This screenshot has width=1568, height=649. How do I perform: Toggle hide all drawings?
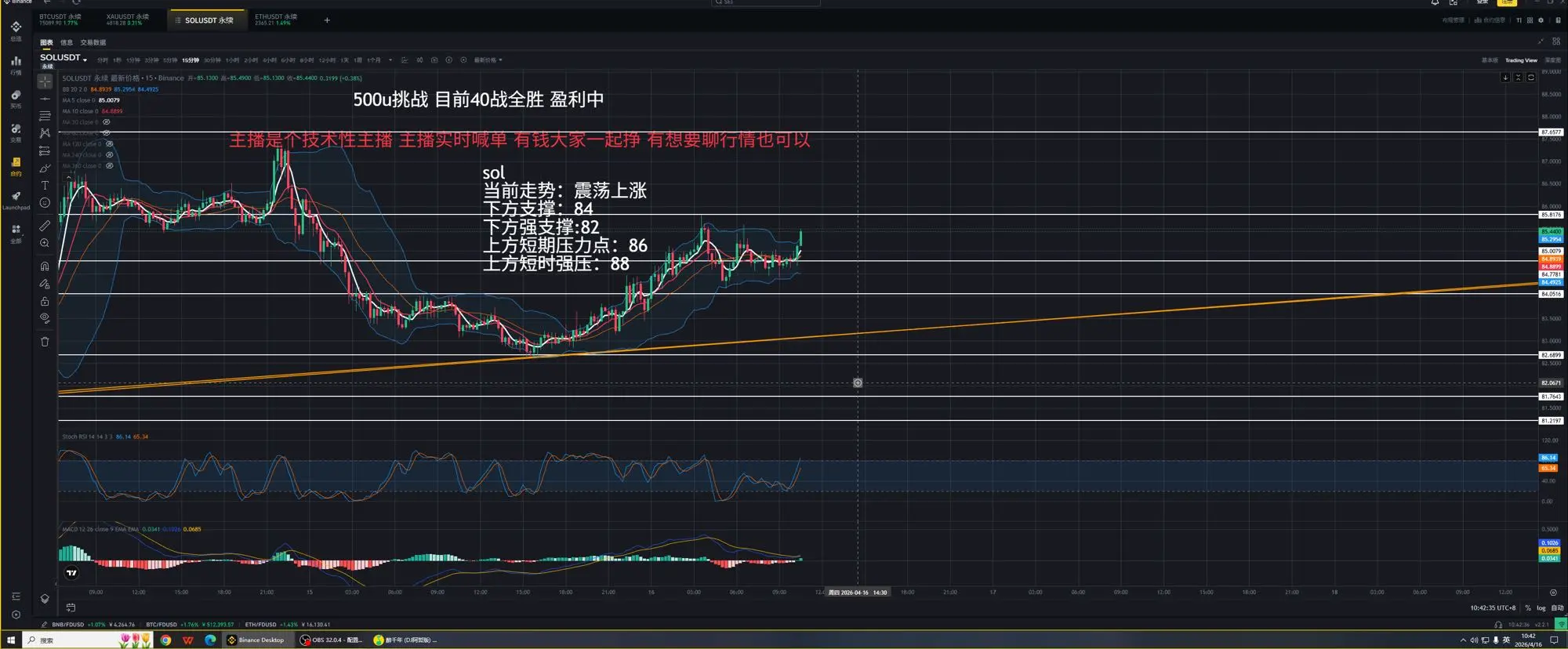coord(45,318)
